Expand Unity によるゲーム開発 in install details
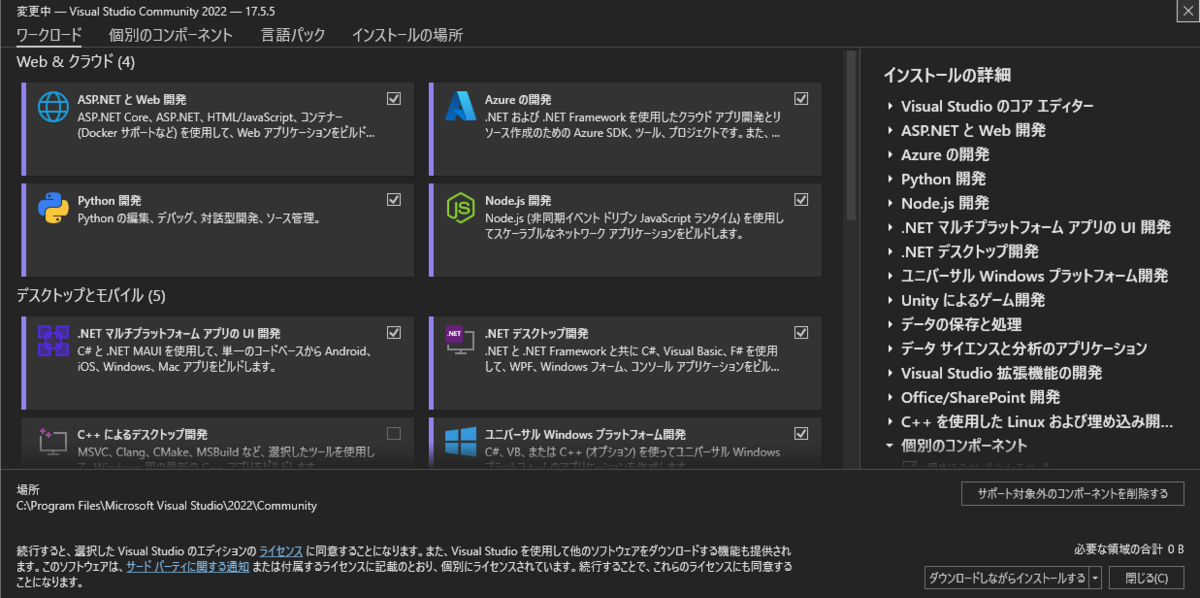 [x=889, y=300]
